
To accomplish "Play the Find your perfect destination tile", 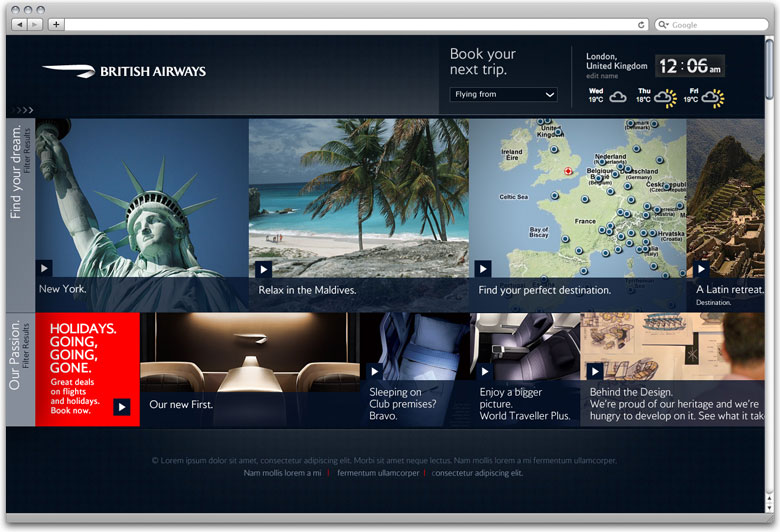I will coord(483,269).
